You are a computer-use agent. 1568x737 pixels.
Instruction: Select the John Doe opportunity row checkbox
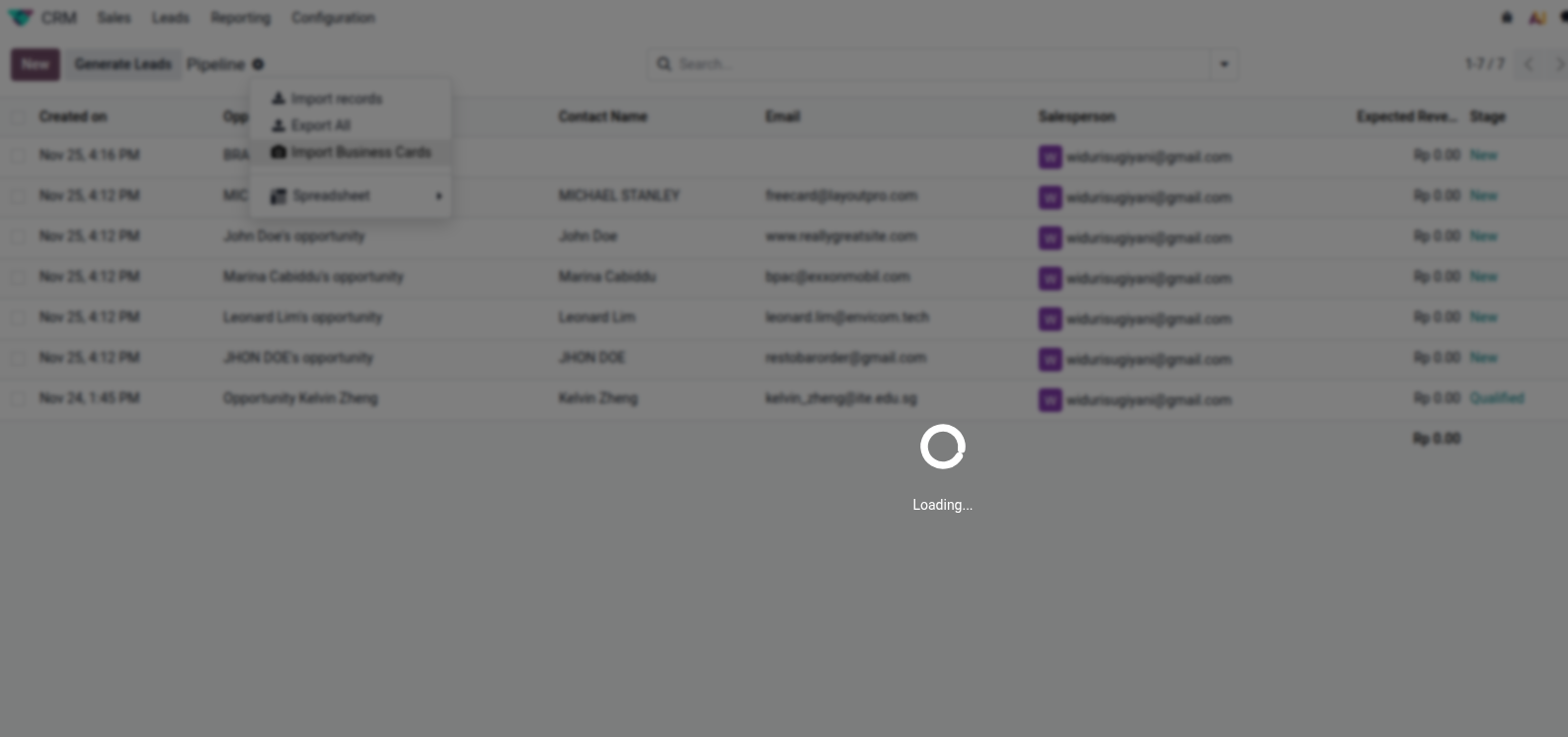click(x=18, y=236)
